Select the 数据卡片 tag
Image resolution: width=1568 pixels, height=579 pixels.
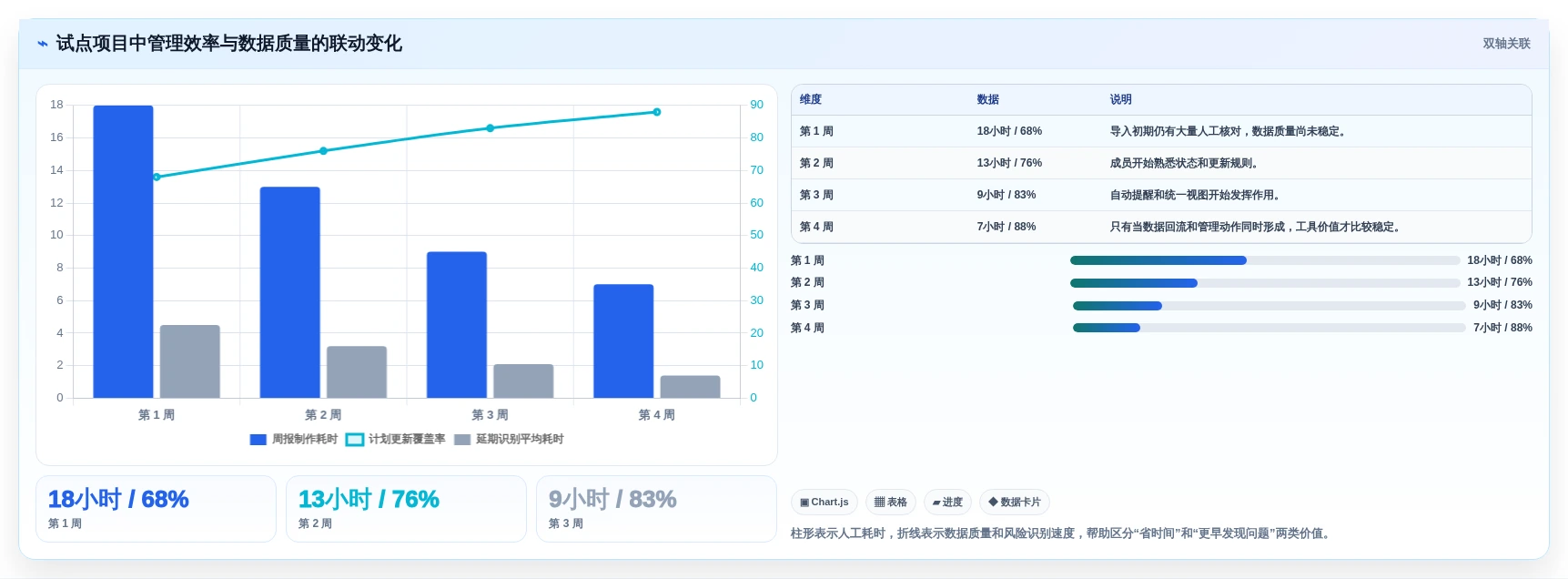[x=1015, y=503]
